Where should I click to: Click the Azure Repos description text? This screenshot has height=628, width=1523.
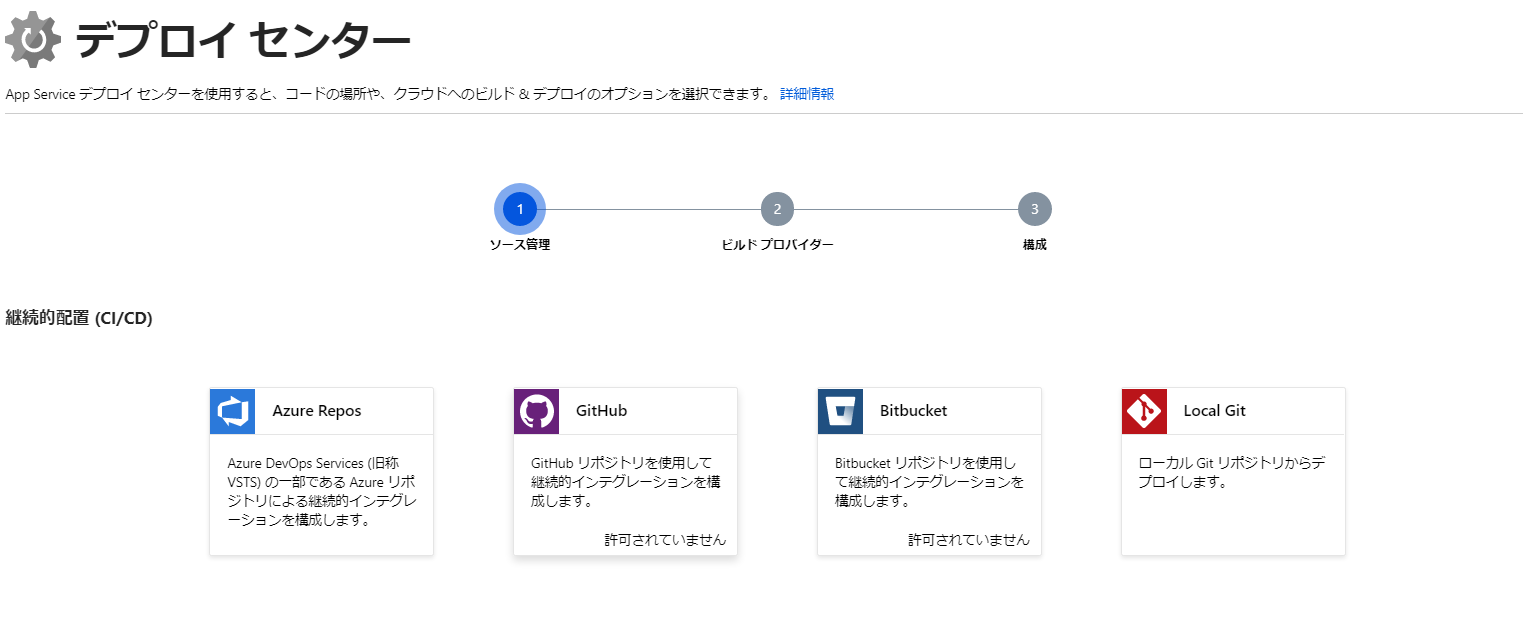pos(322,491)
